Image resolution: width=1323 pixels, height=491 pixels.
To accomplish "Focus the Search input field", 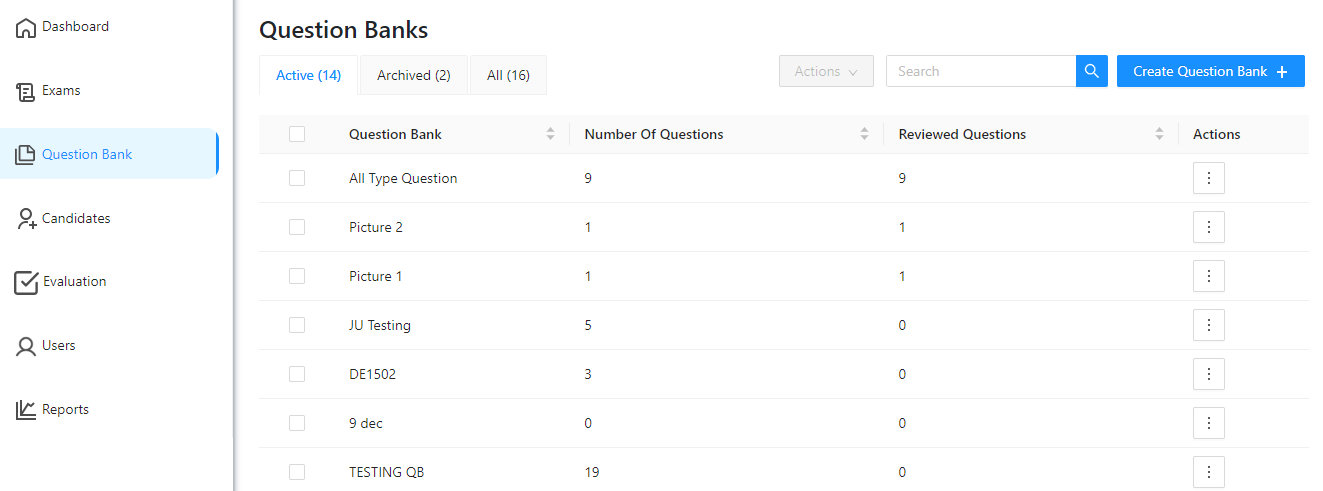I will pos(980,71).
